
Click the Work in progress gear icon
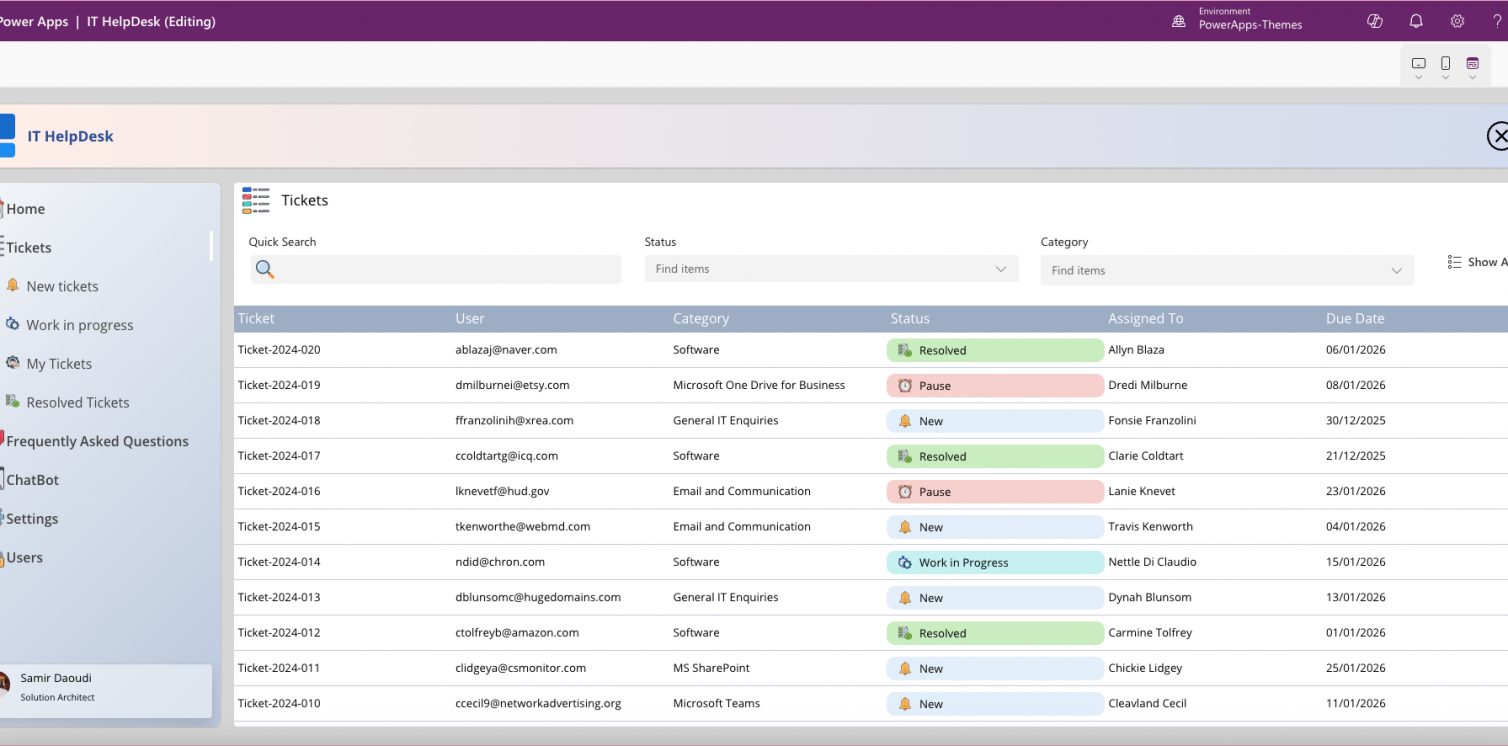tap(12, 324)
